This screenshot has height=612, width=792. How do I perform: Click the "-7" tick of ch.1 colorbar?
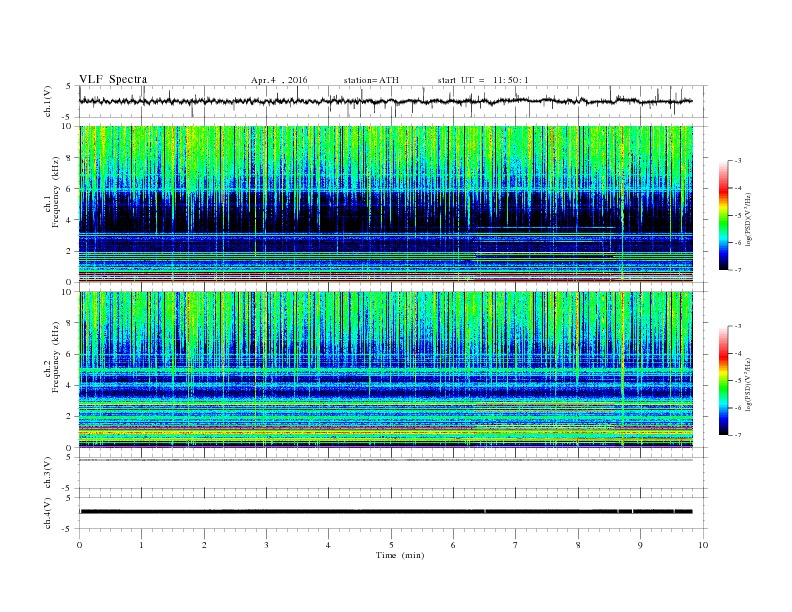click(x=737, y=270)
